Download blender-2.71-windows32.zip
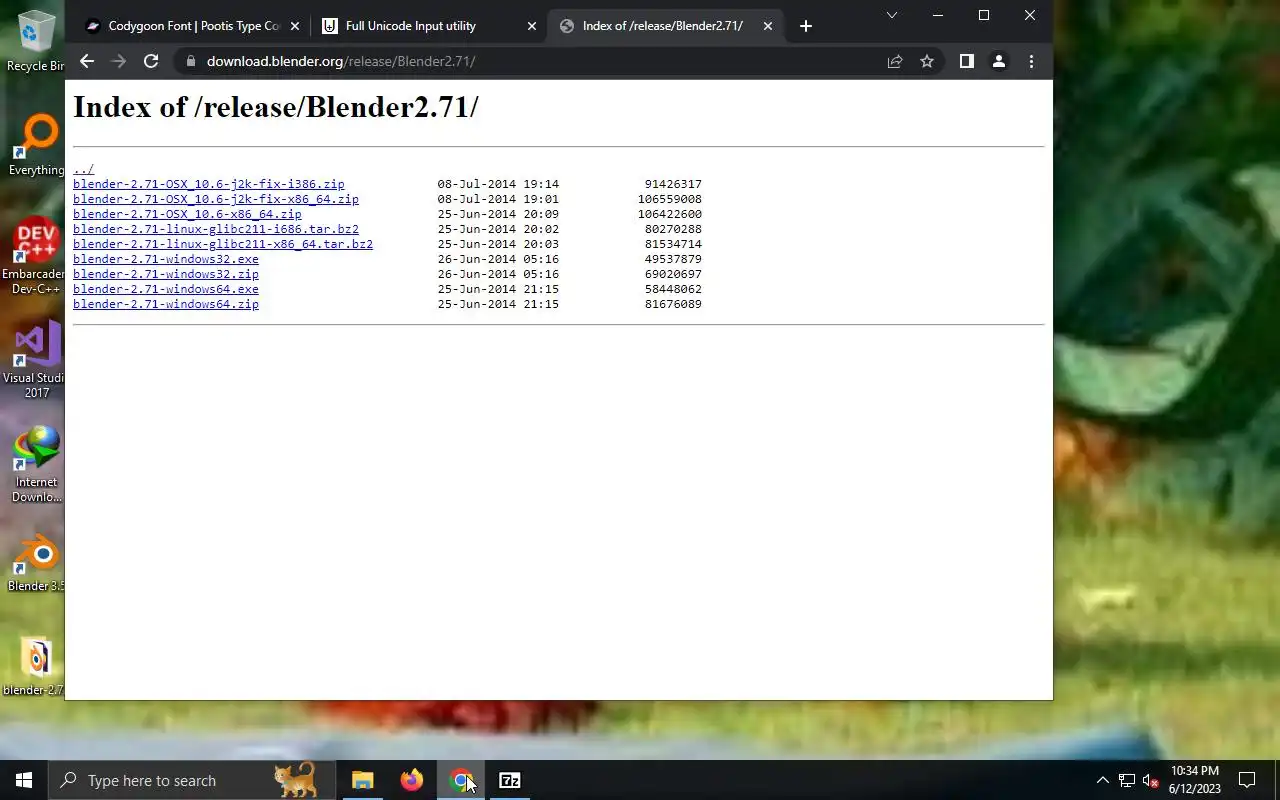Screen dimensions: 1280x800 165,274
